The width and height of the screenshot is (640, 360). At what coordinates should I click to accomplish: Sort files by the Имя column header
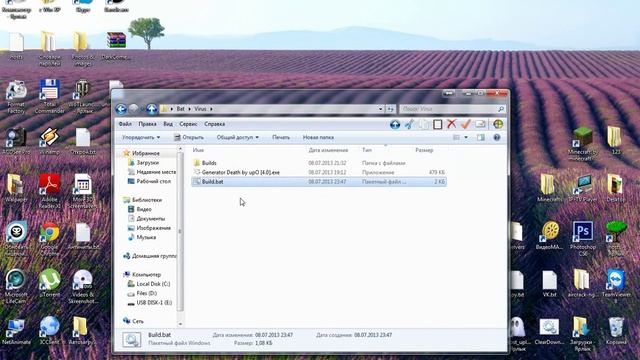click(198, 150)
